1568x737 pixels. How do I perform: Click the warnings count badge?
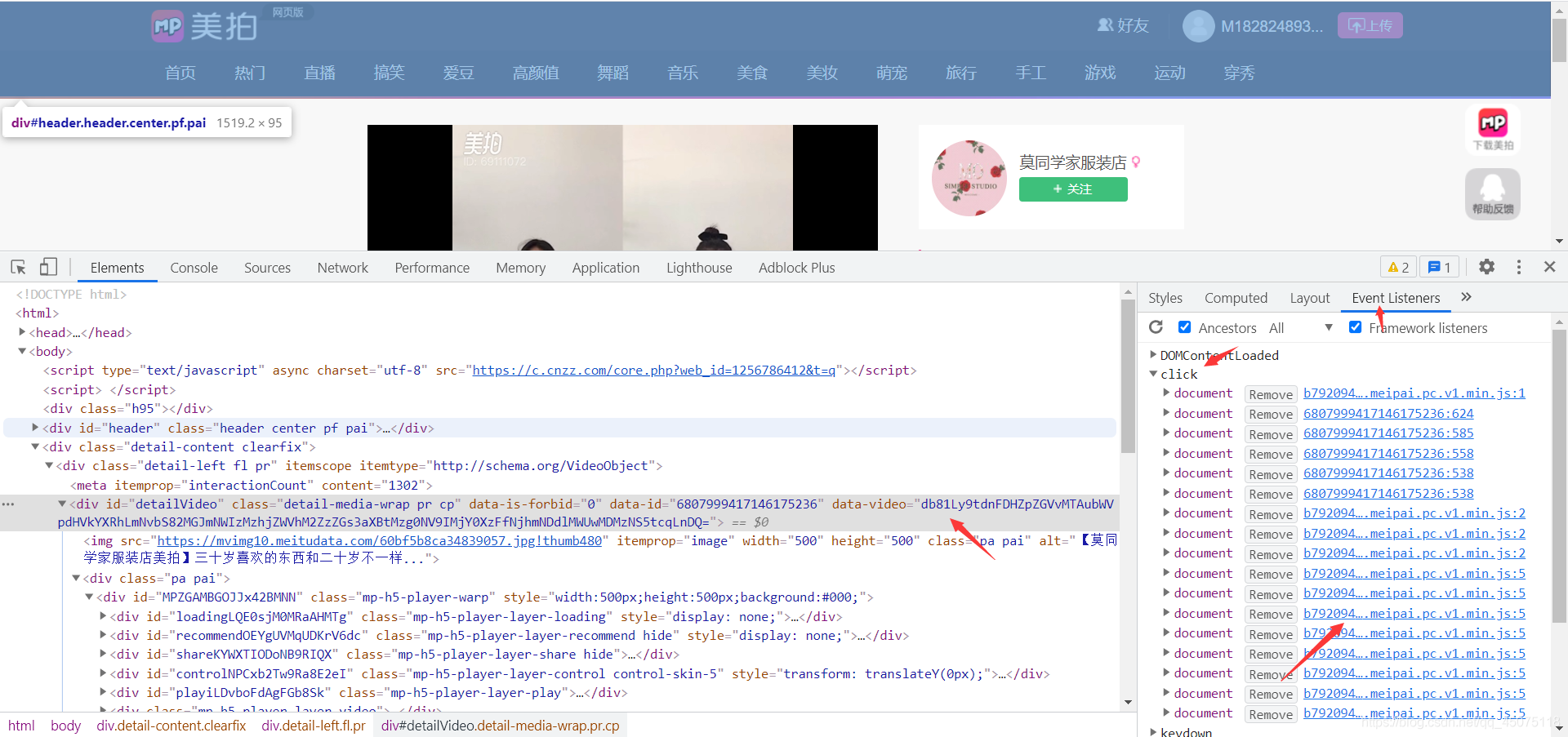click(x=1398, y=267)
